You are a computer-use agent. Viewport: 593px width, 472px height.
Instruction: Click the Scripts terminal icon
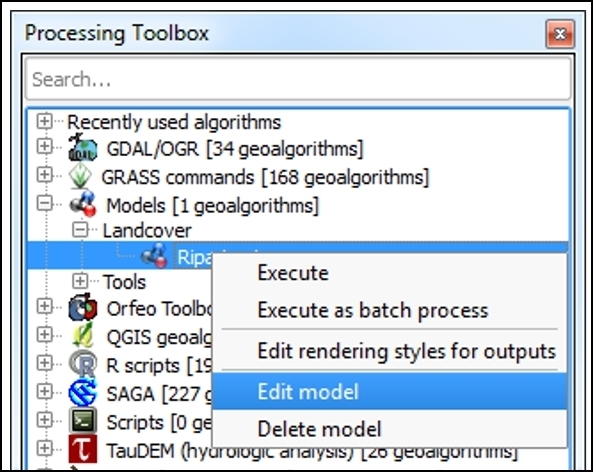point(83,421)
